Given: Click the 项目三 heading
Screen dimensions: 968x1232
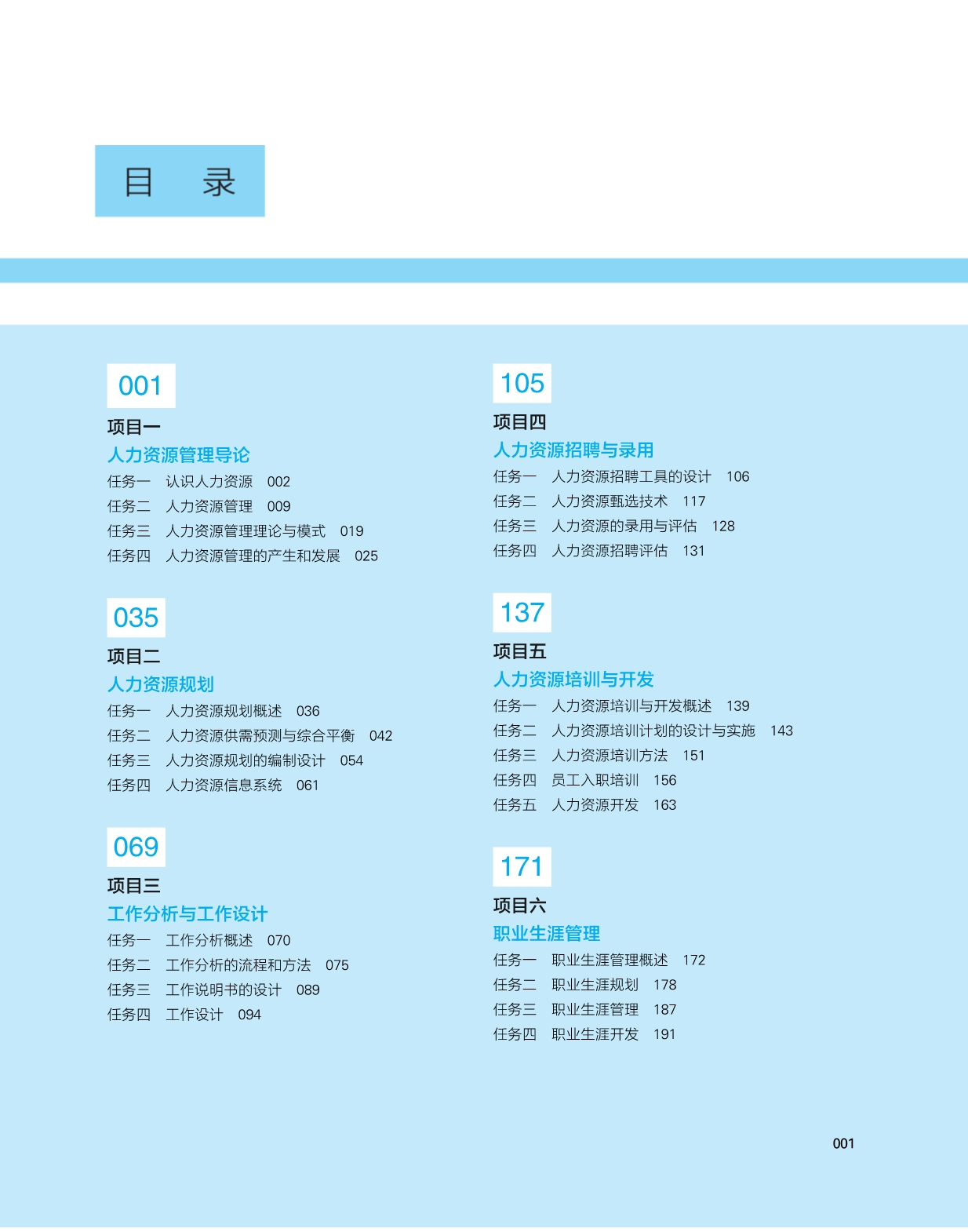Looking at the screenshot, I should click(x=133, y=885).
